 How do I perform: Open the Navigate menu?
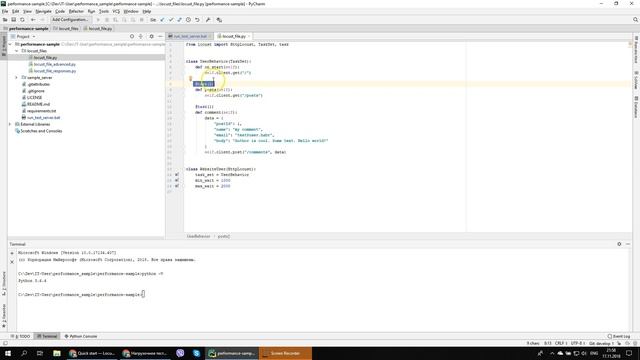[x=43, y=11]
